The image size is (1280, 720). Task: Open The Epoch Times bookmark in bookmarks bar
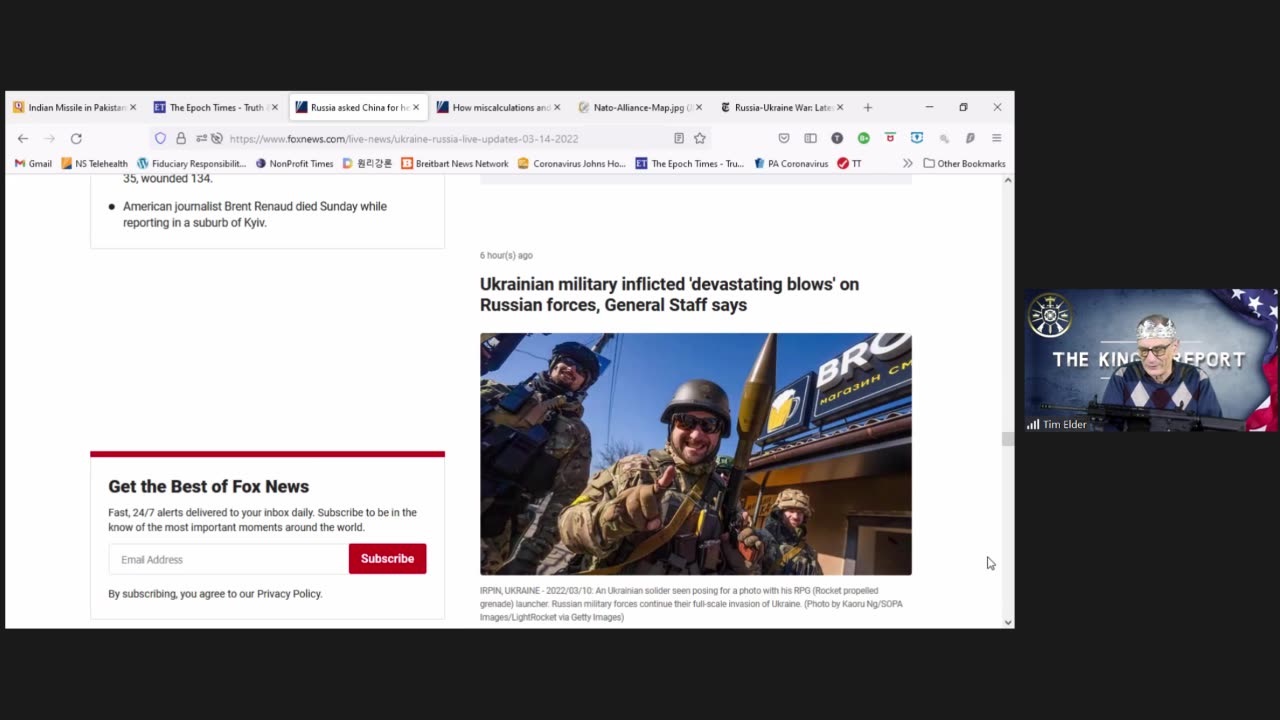[x=690, y=164]
